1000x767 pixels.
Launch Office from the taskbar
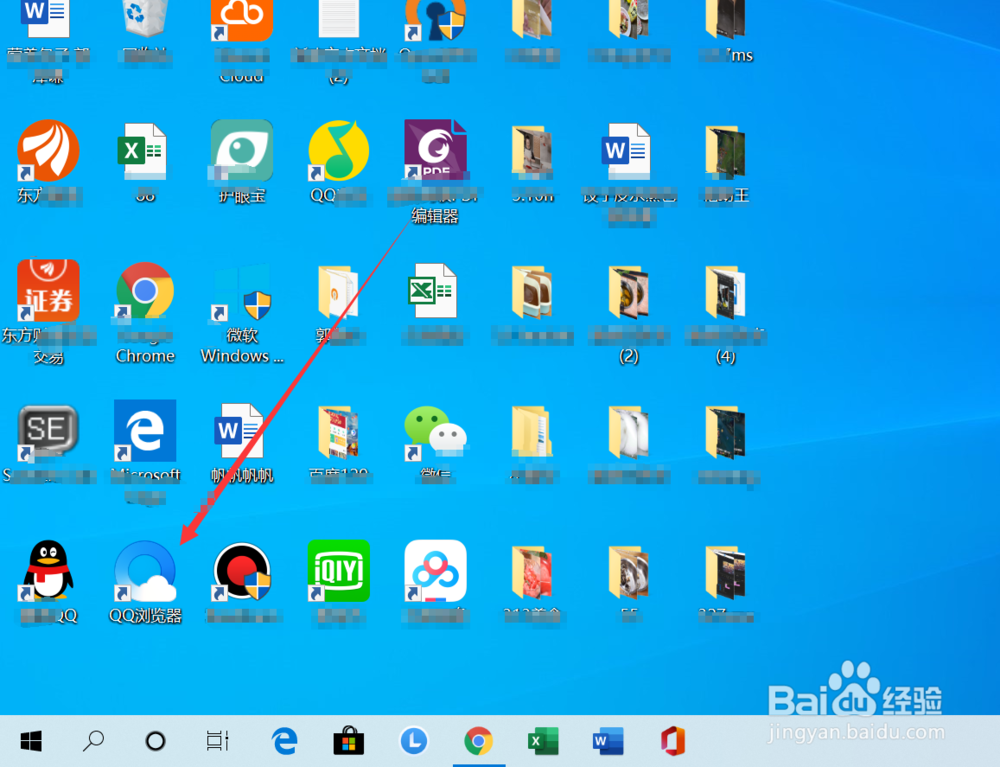(673, 741)
